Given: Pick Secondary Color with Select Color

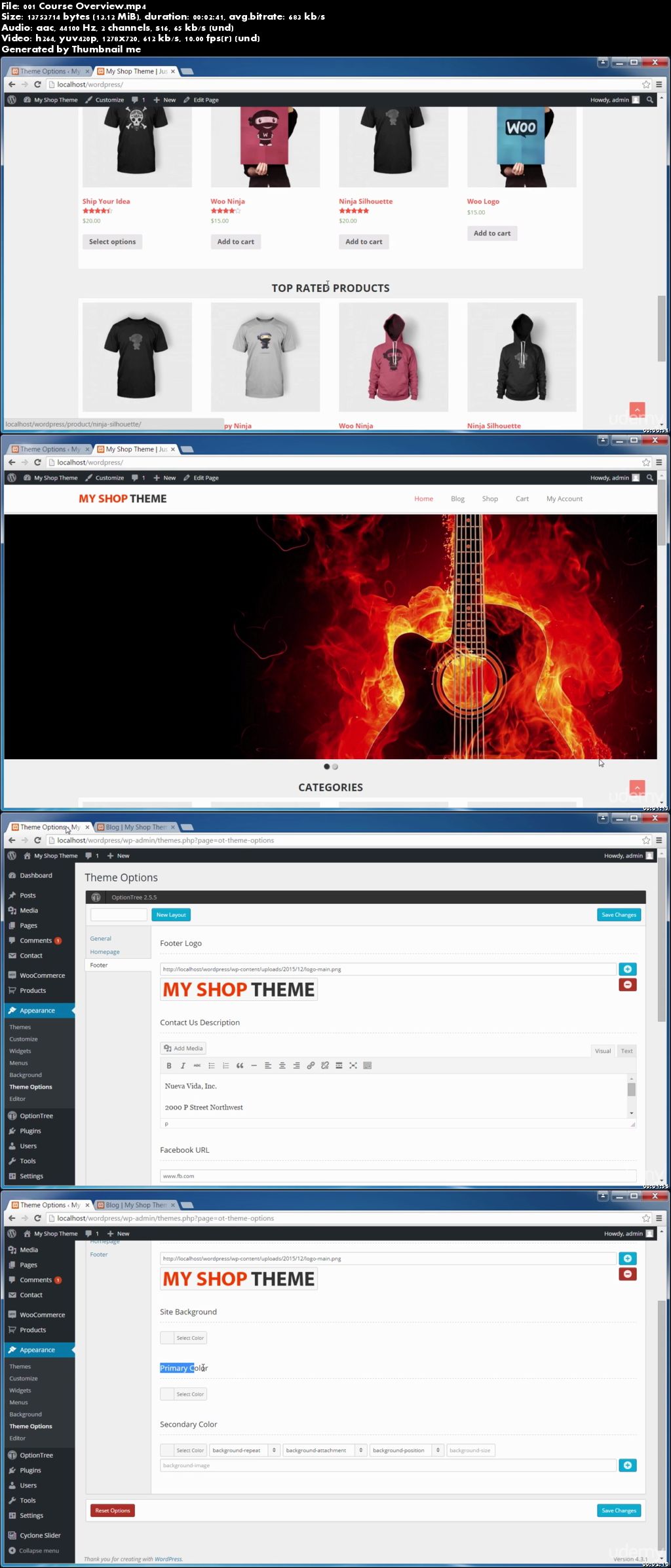Looking at the screenshot, I should [x=183, y=1450].
